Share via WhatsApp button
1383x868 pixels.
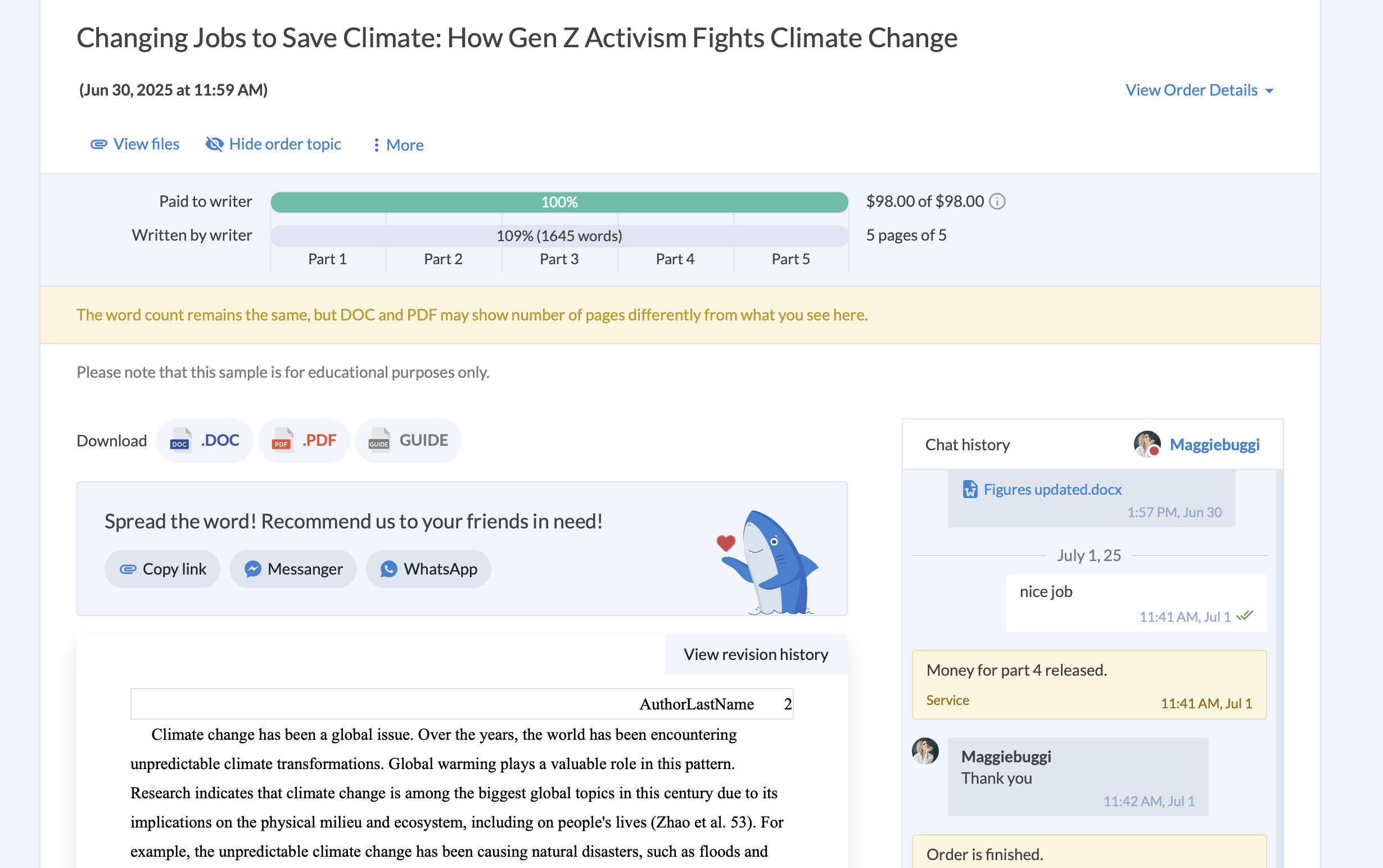tap(428, 569)
